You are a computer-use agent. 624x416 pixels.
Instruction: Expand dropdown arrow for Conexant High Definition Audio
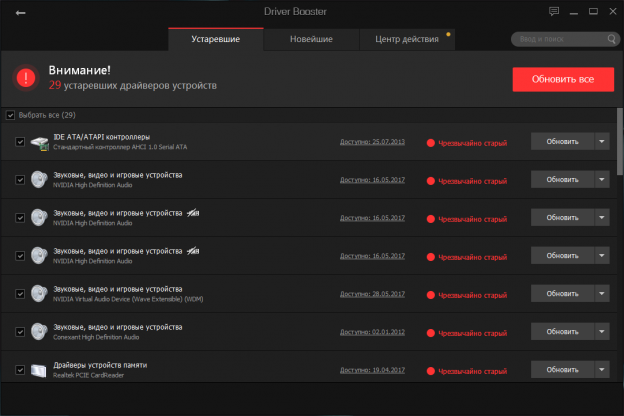click(602, 331)
